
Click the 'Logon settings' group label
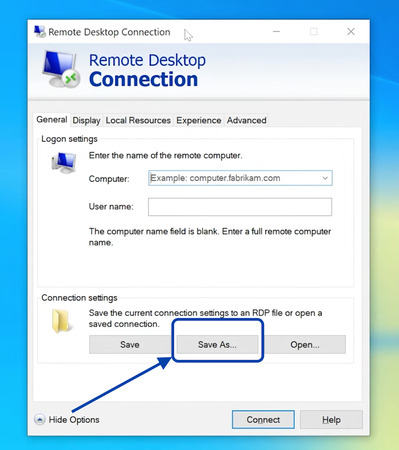pos(69,139)
